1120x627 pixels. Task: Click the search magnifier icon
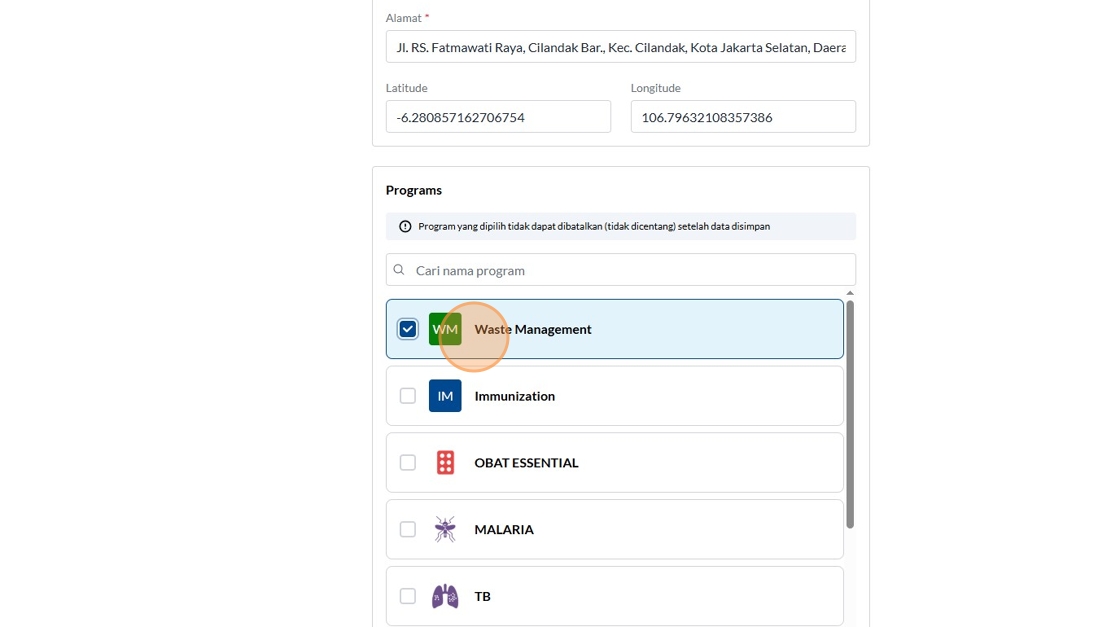(399, 270)
